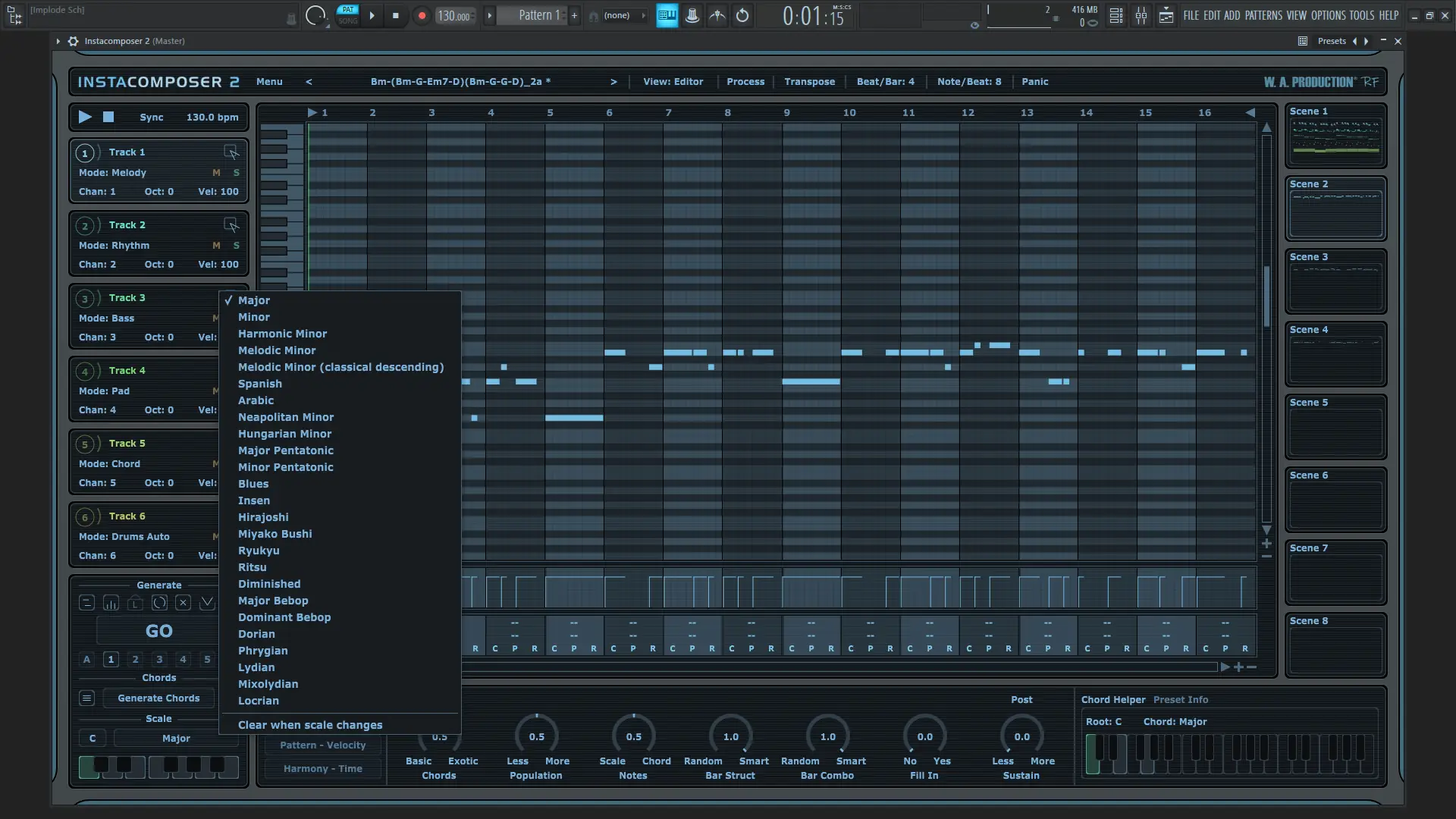Toggle PAT/SONG mode switch
This screenshot has height=819, width=1456.
(x=347, y=15)
